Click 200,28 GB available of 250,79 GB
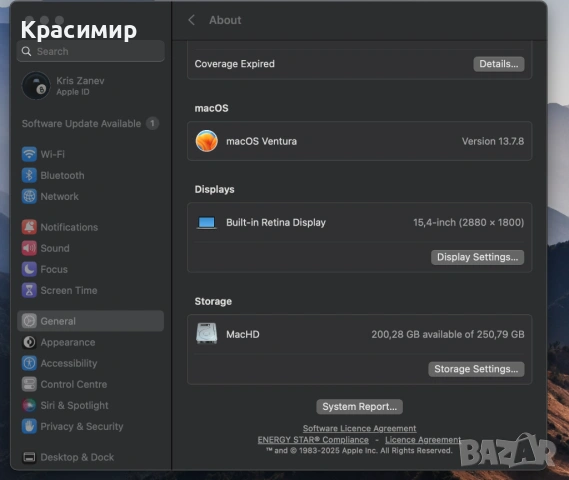Screen dimensions: 569x480 (448, 334)
